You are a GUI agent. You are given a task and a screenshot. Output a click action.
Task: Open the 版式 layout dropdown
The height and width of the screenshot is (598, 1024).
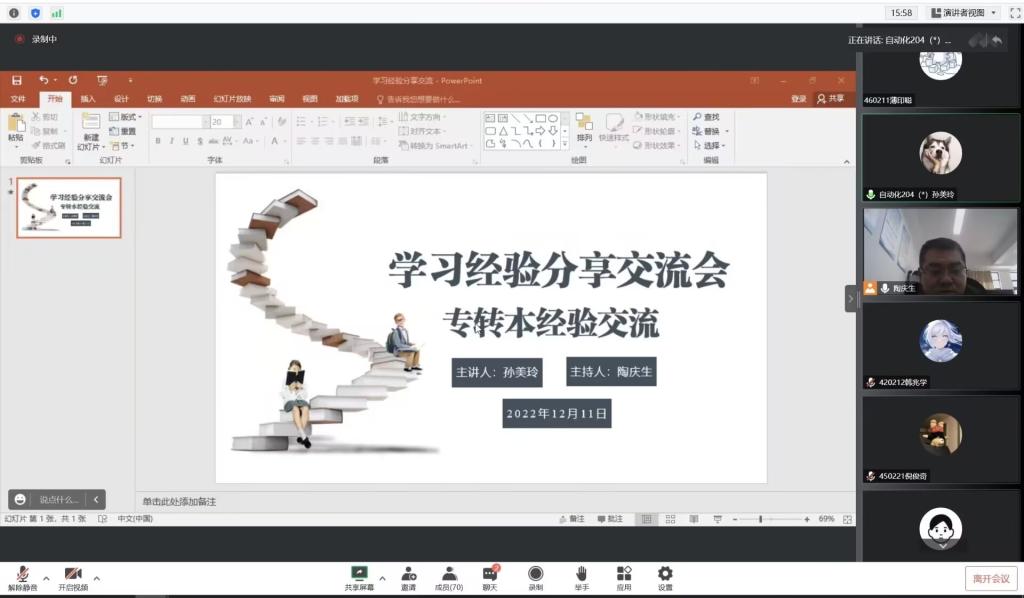125,117
